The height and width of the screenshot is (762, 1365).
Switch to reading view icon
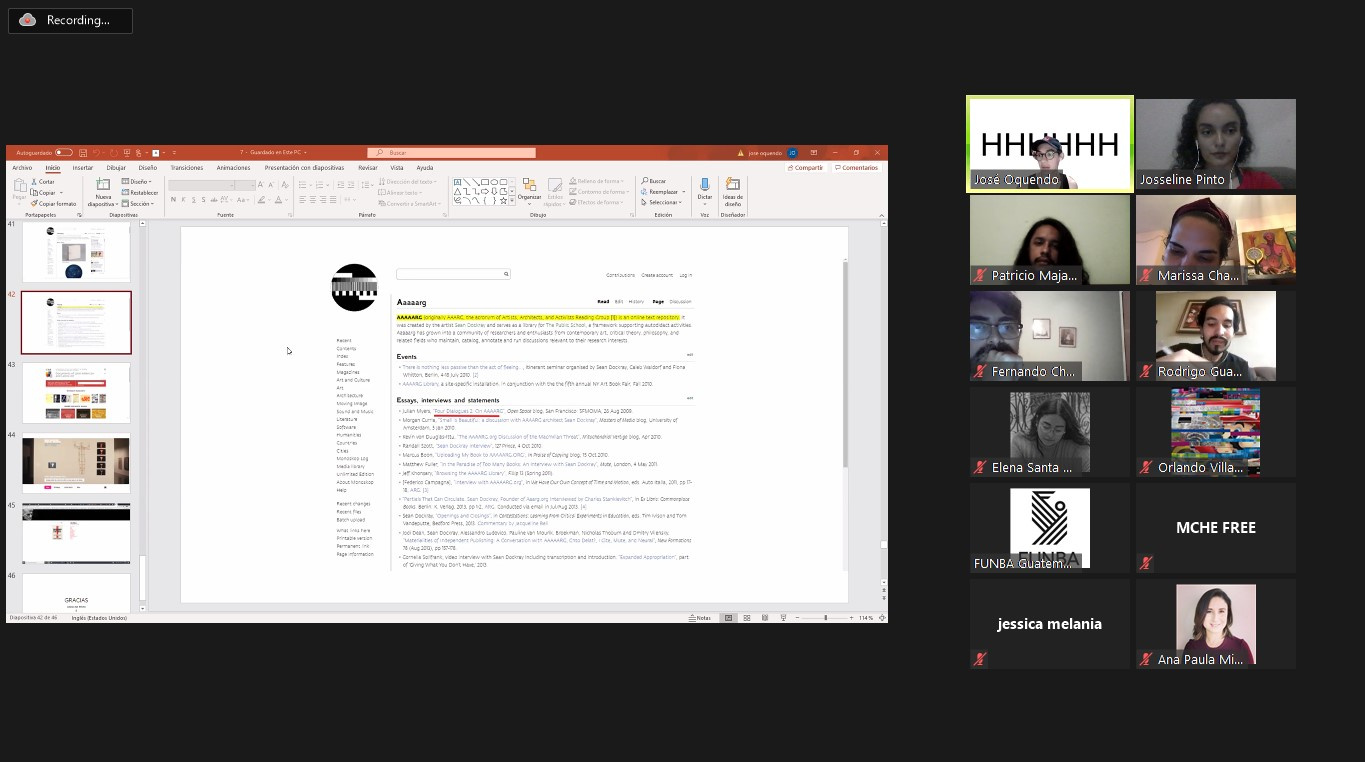[x=763, y=618]
